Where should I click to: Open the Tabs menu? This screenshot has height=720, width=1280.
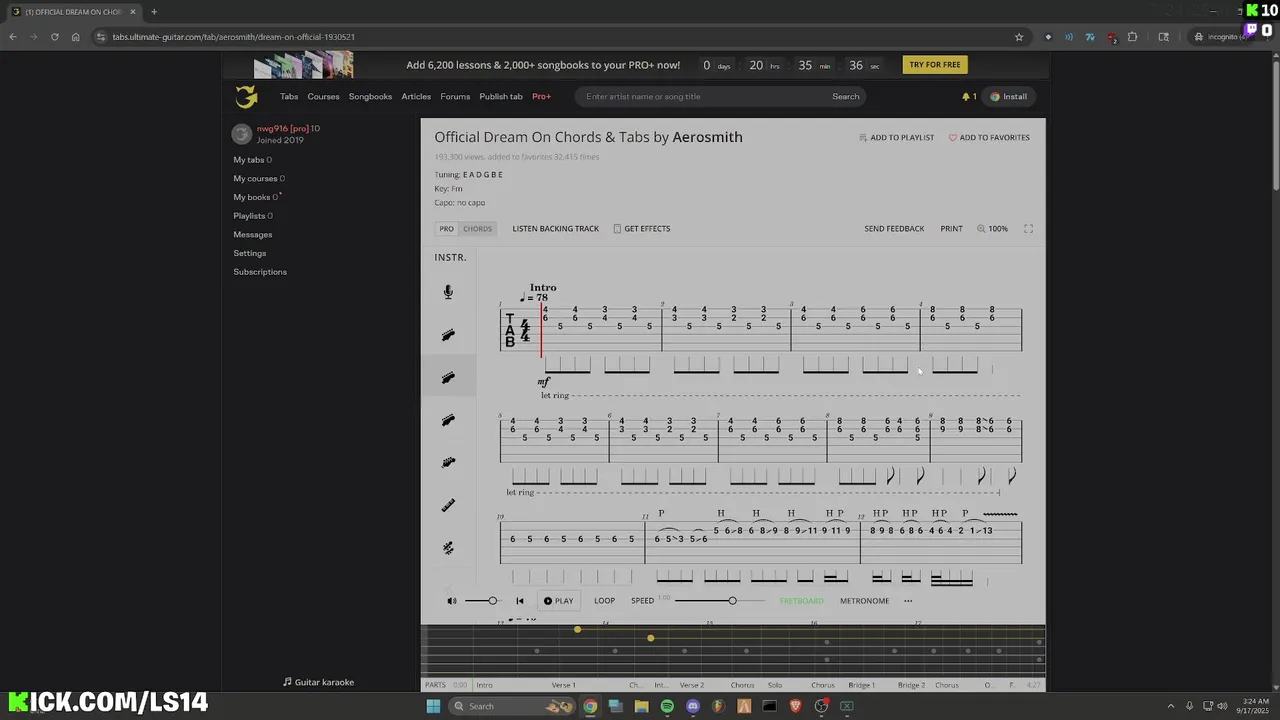pyautogui.click(x=289, y=97)
